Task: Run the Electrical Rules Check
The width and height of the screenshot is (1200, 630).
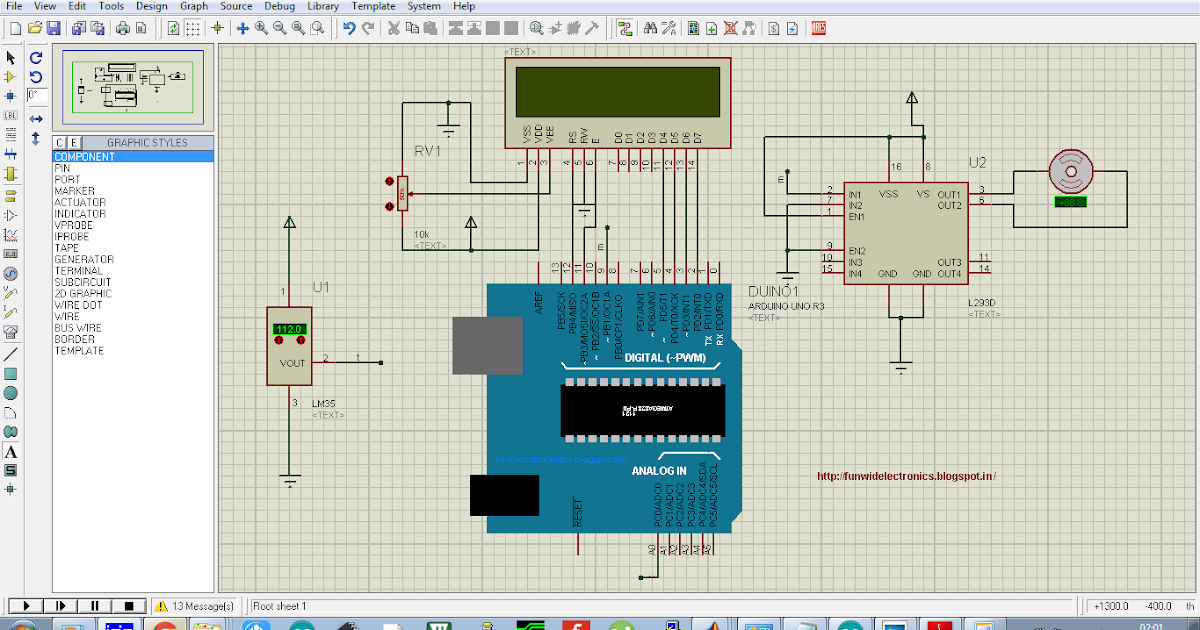Action: coord(792,28)
